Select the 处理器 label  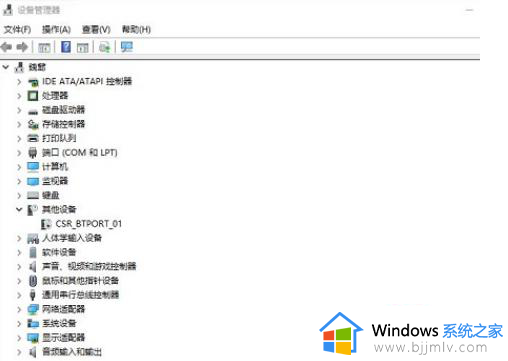click(55, 96)
